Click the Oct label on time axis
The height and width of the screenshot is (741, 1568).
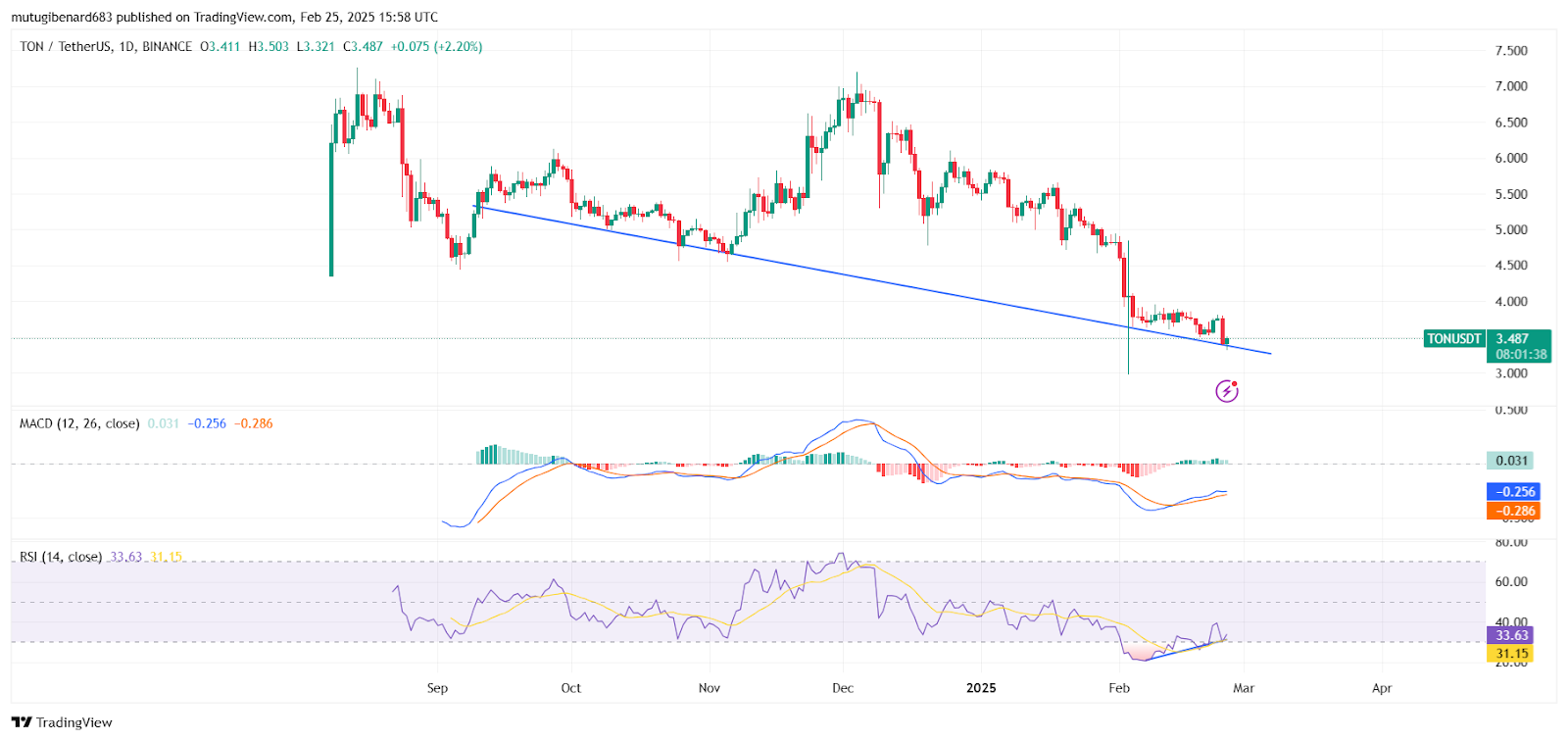click(570, 688)
